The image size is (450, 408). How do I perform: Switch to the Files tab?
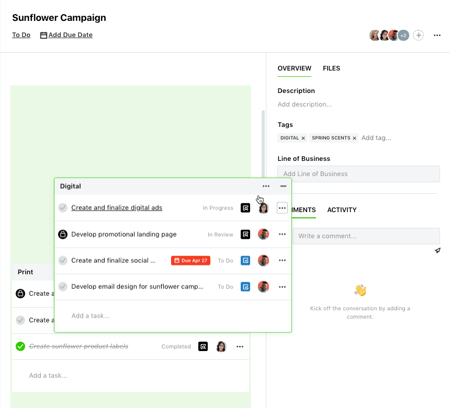coord(331,68)
